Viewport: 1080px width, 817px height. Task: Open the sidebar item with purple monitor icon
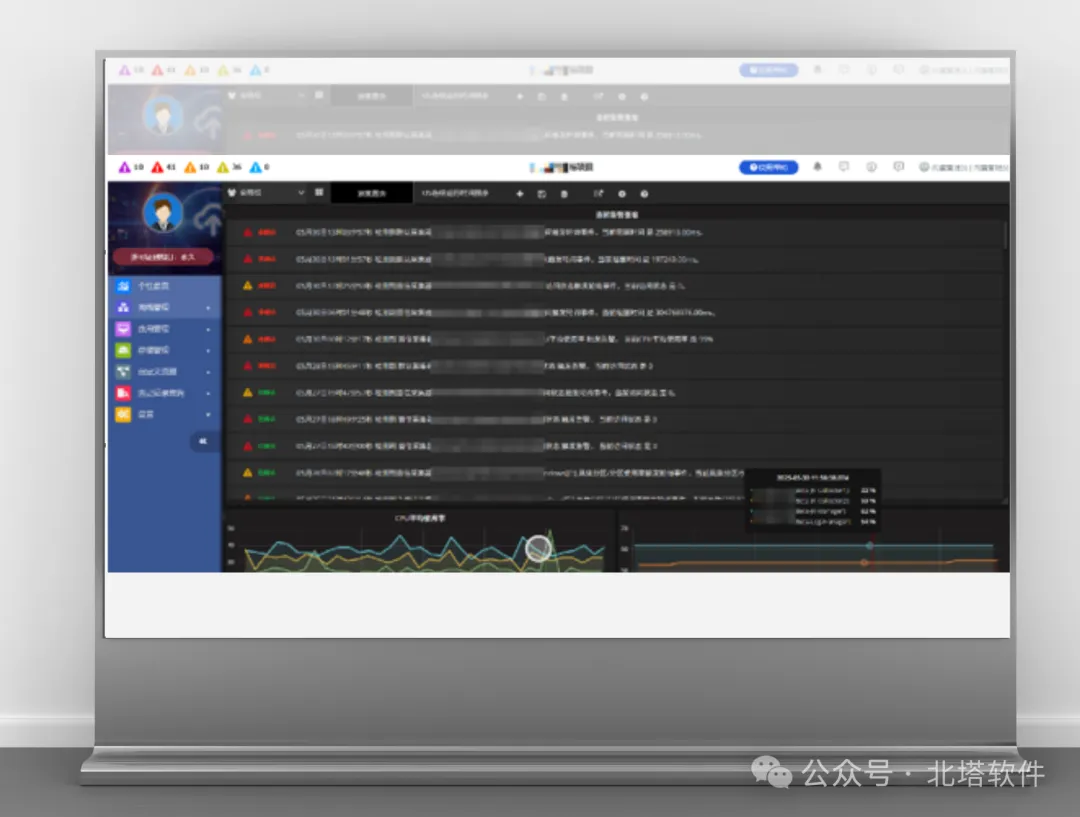165,329
